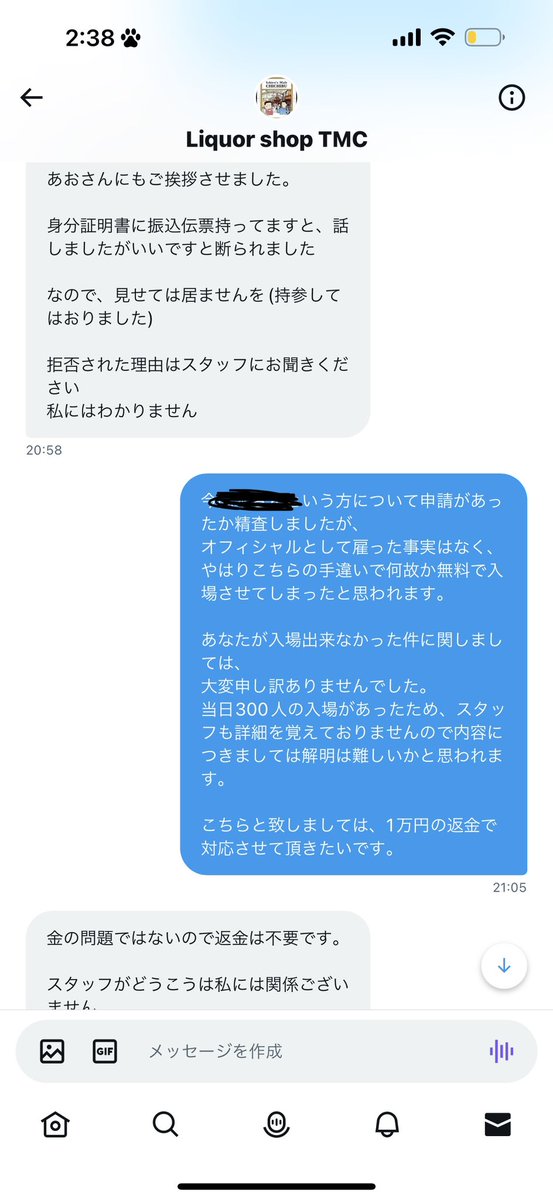Go back using the back arrow
This screenshot has height=1200, width=553.
(32, 97)
